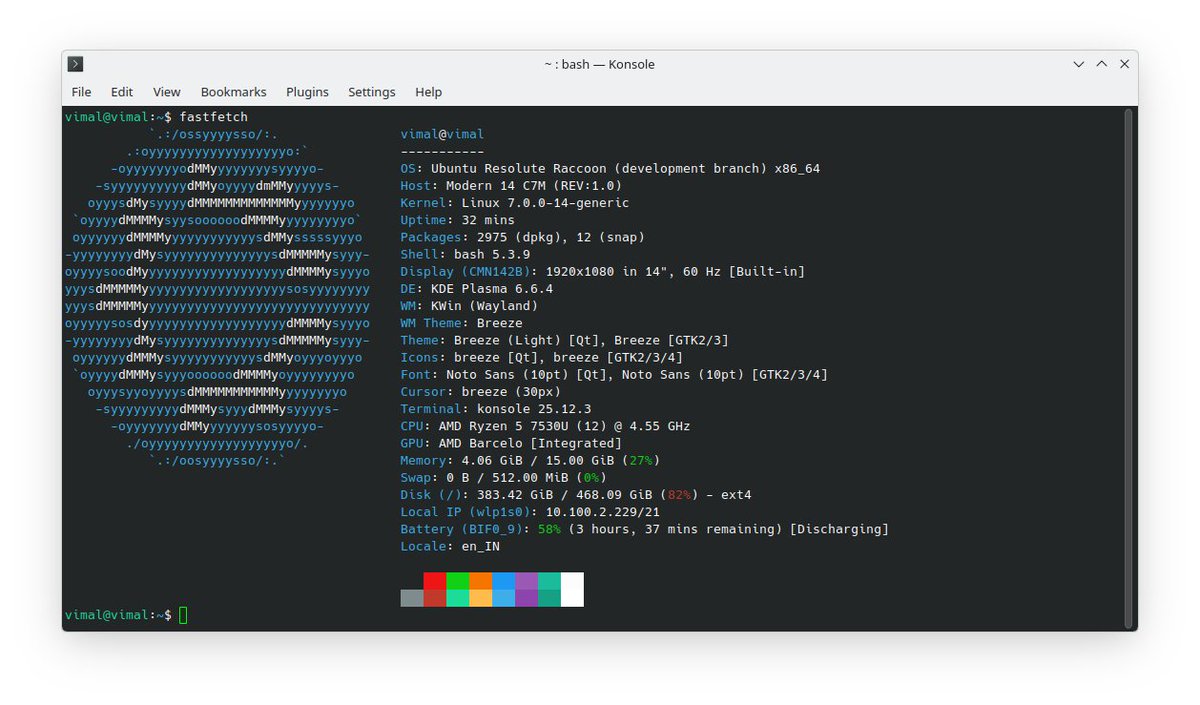Viewport: 1200px width, 705px height.
Task: Click the 'OS: Ubuntu Resolute Raccoon' line
Action: click(x=610, y=169)
